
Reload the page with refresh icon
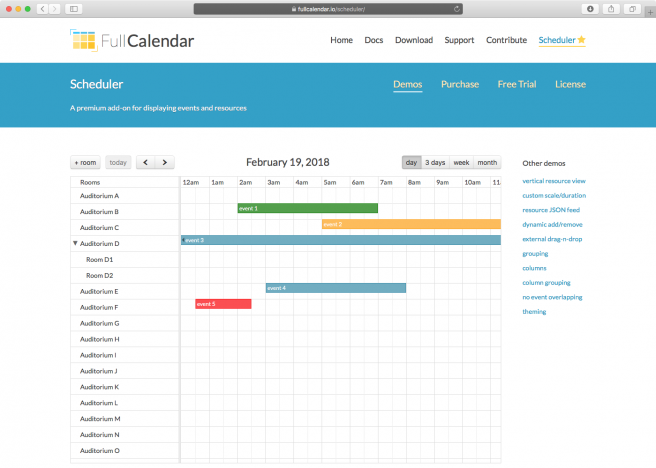coord(456,9)
